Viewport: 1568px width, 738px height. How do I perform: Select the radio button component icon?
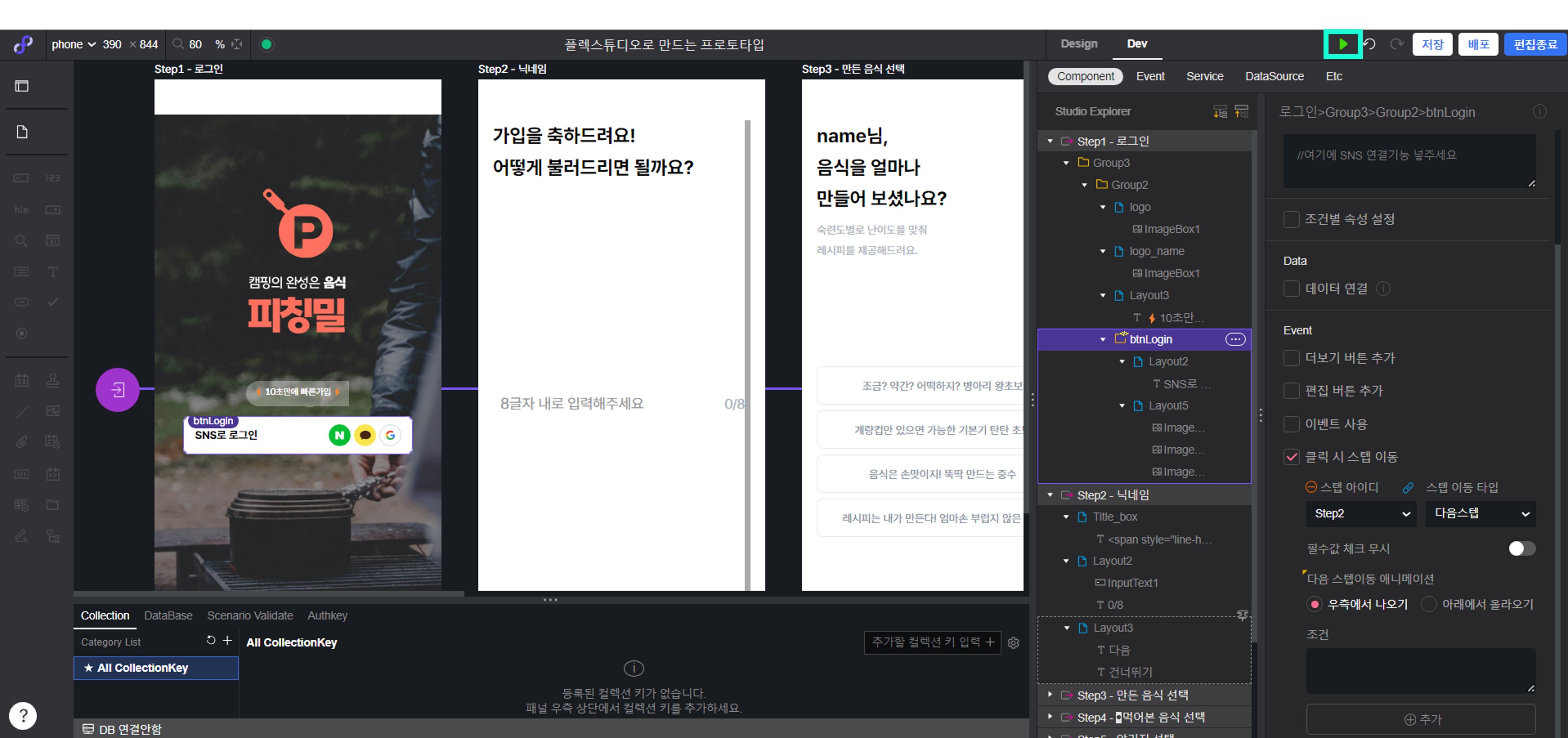[x=21, y=333]
